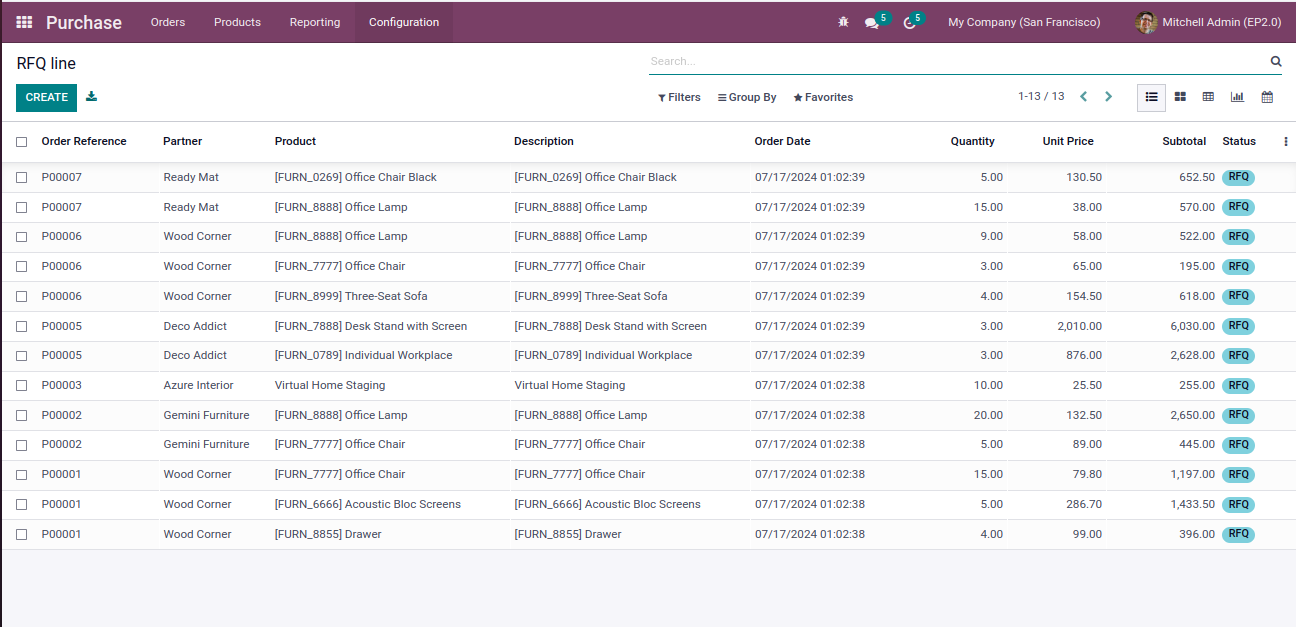Open the apps grid home menu

(x=24, y=22)
